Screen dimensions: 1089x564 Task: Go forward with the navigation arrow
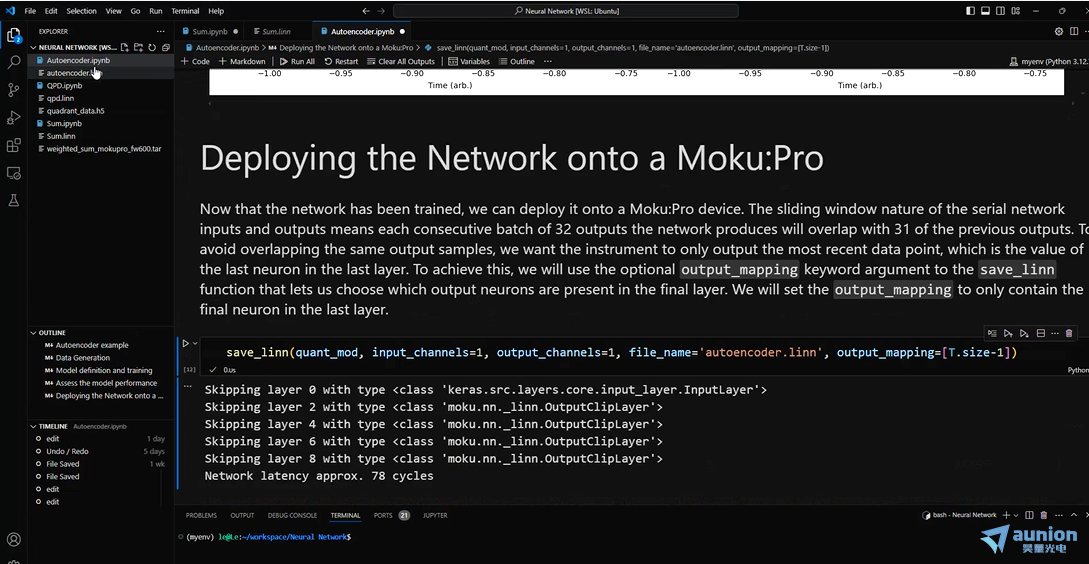tap(381, 11)
